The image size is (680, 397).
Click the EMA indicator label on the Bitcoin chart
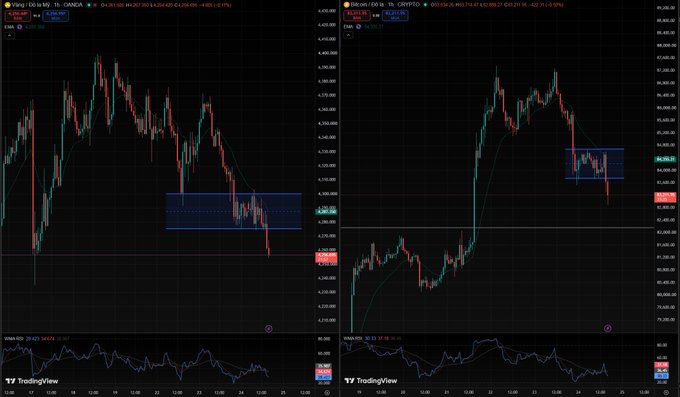pos(349,27)
